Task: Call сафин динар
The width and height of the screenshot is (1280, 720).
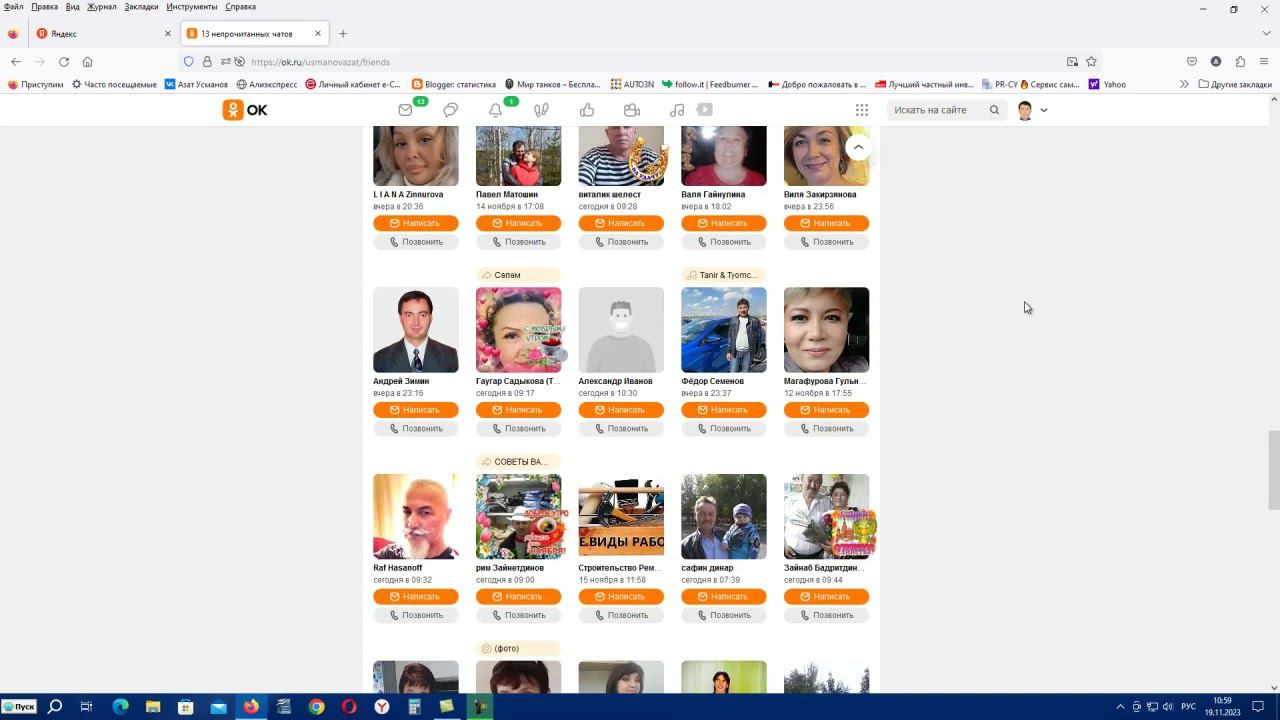Action: (x=724, y=616)
